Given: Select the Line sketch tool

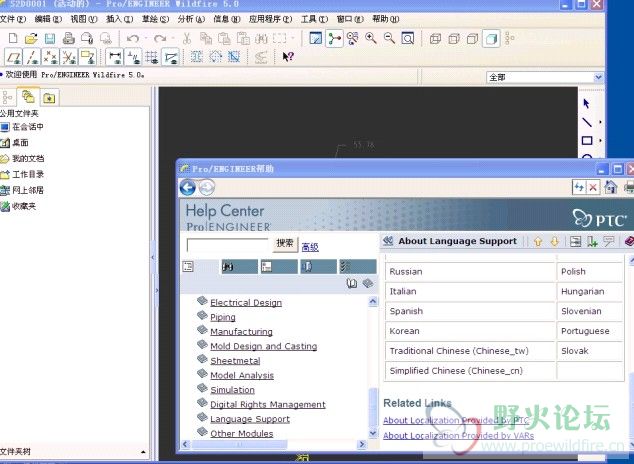Looking at the screenshot, I should (587, 122).
